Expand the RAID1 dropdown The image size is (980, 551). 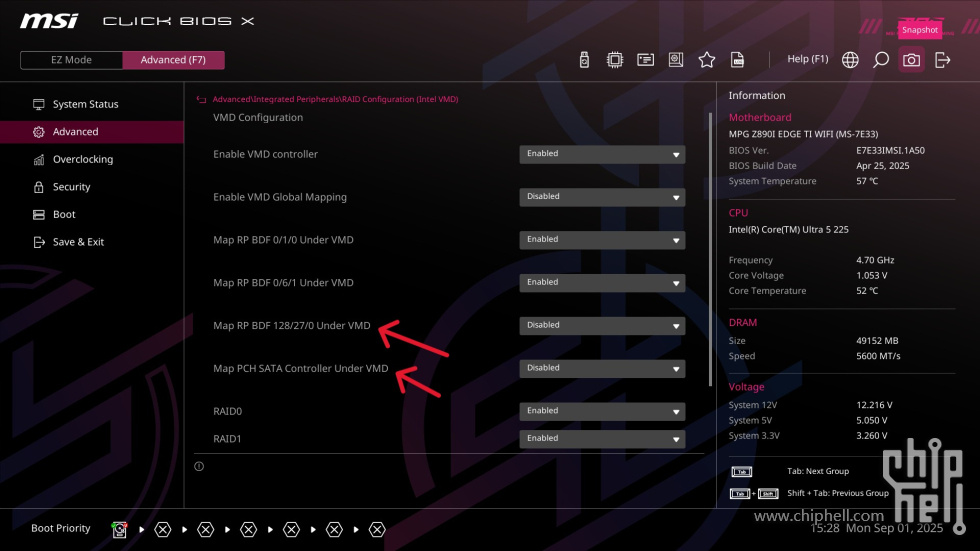click(602, 439)
